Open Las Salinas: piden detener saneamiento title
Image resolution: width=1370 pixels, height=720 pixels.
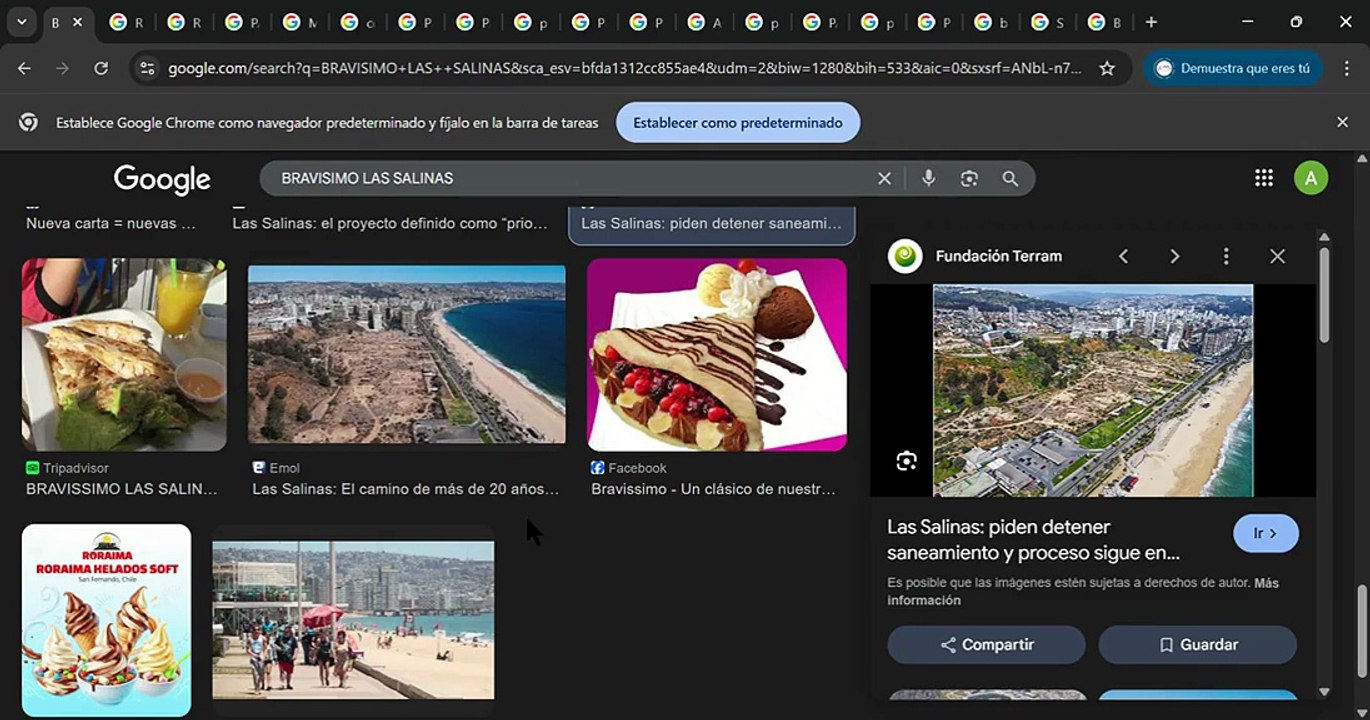point(1033,540)
